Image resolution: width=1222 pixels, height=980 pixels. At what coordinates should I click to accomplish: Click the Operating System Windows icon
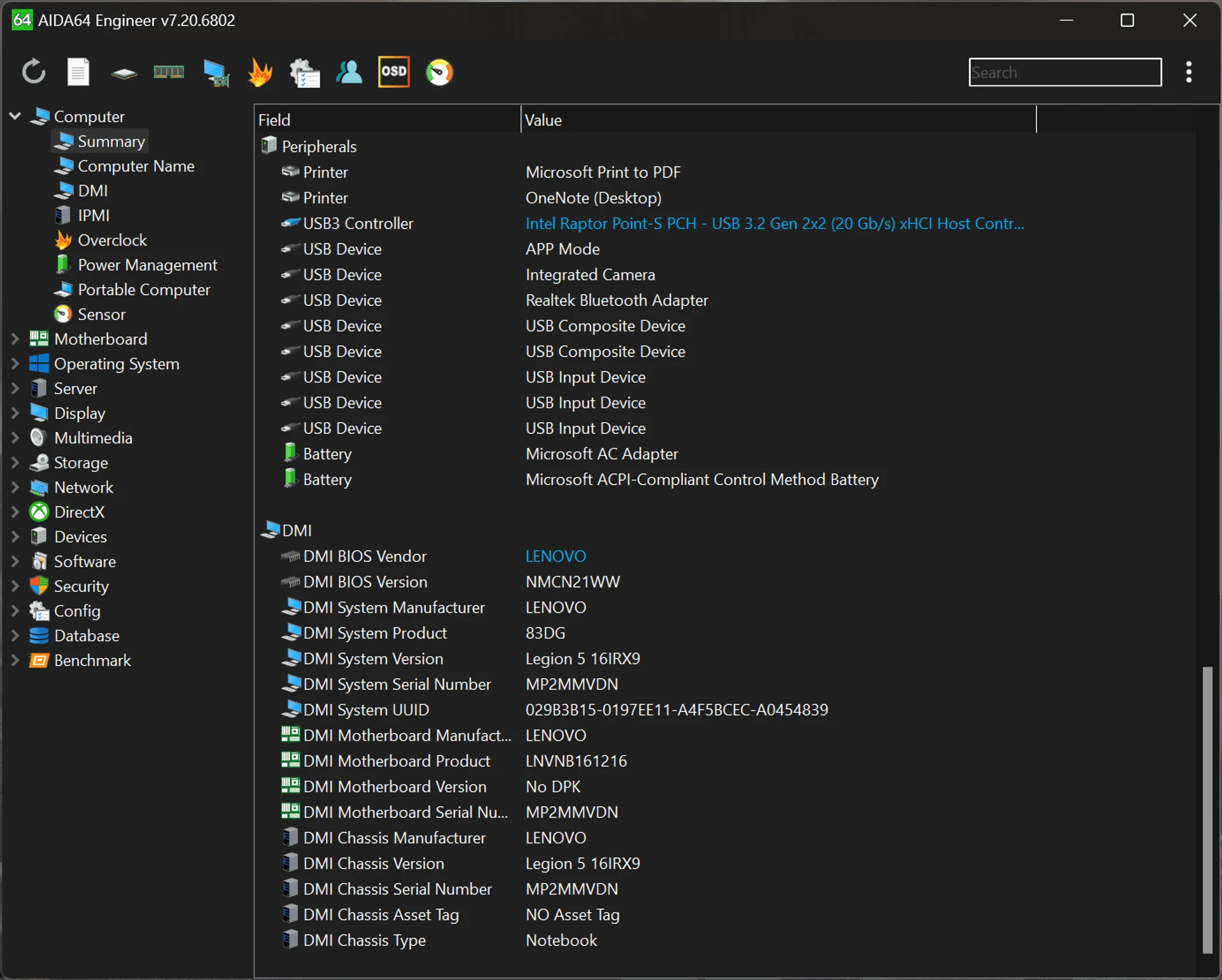click(x=39, y=363)
